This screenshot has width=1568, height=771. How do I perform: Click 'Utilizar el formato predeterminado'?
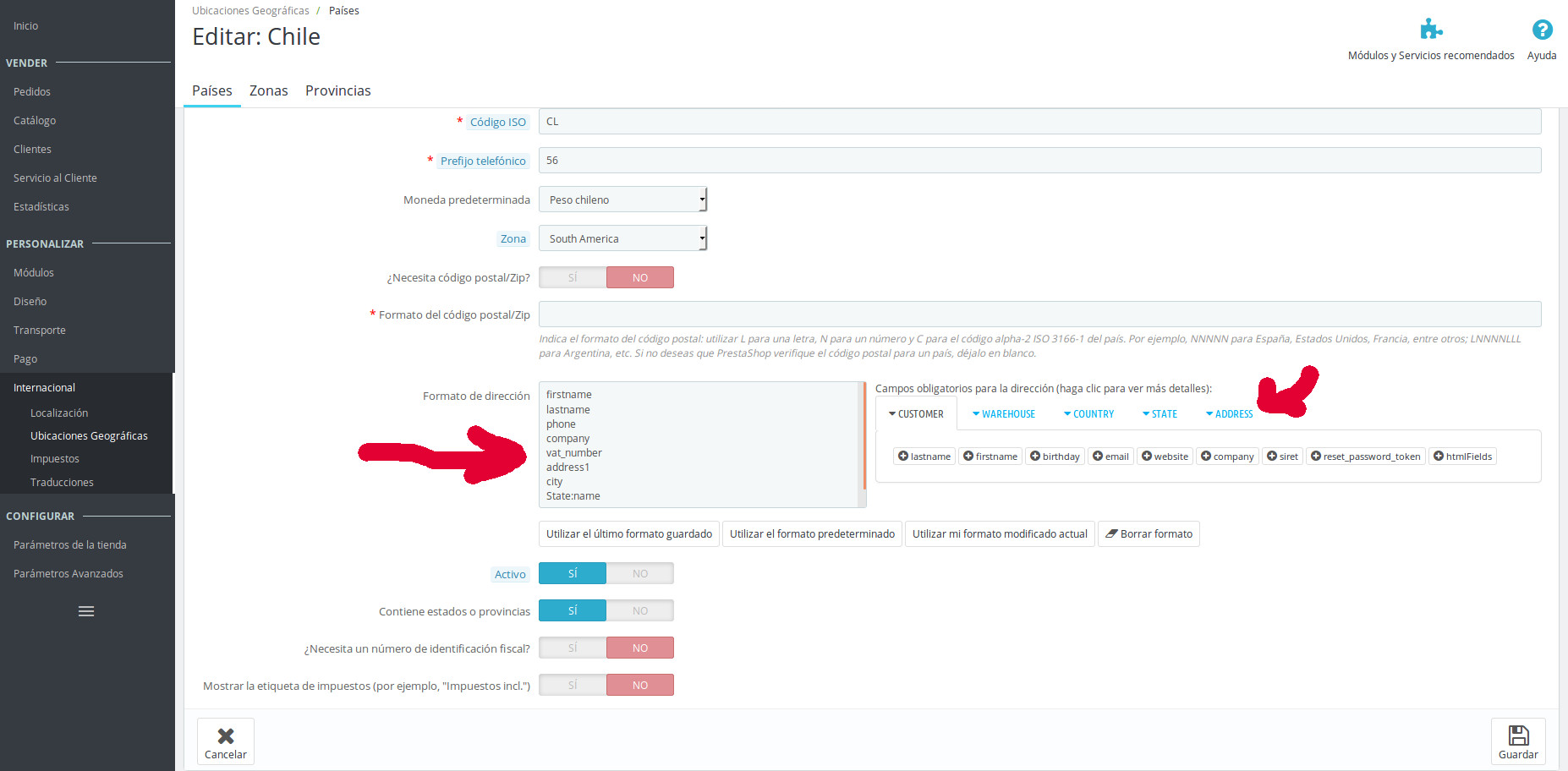click(x=812, y=534)
